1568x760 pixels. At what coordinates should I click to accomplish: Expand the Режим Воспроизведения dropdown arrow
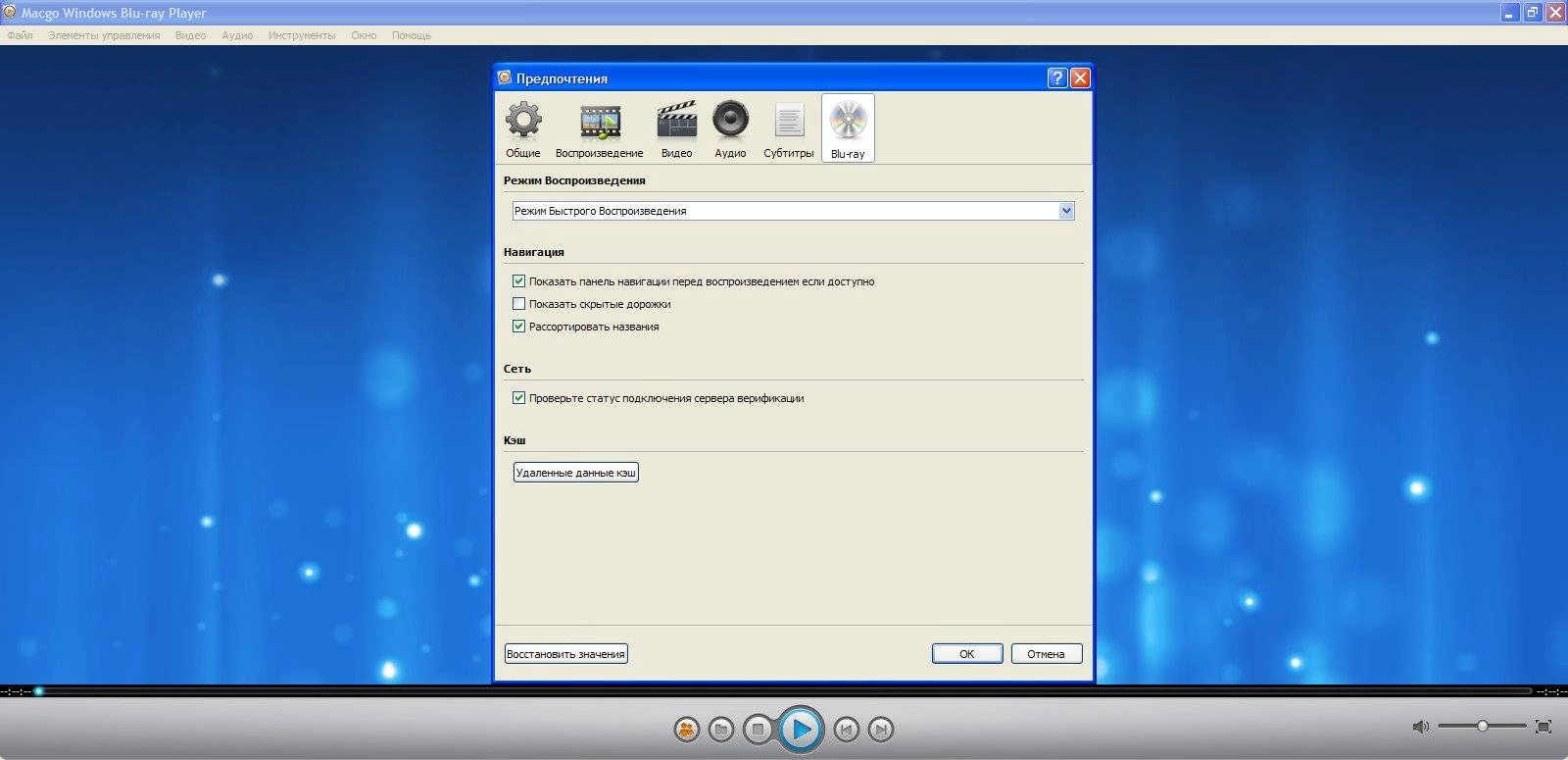(x=1066, y=211)
